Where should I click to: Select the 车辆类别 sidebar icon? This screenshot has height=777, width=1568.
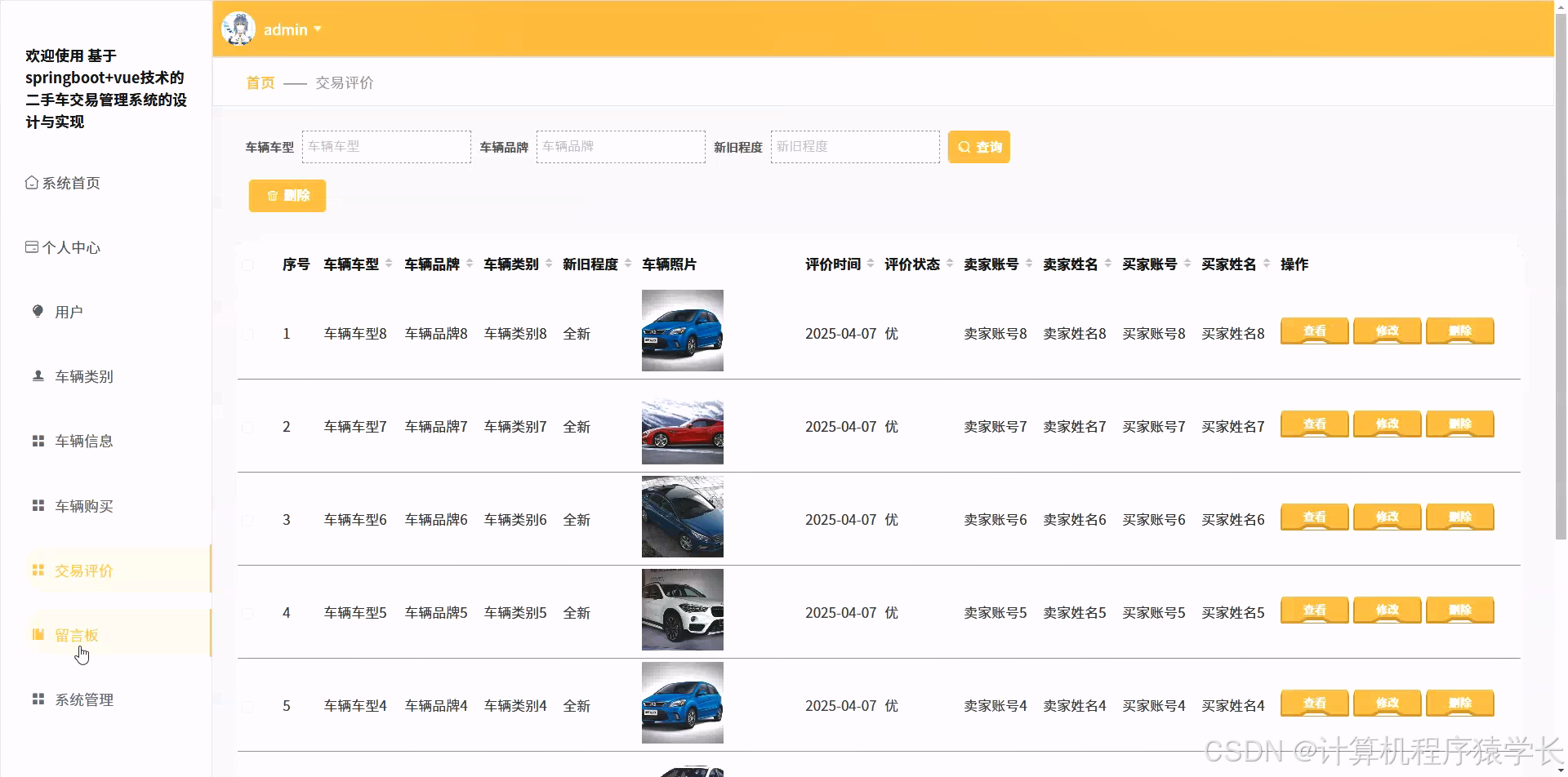[x=38, y=375]
